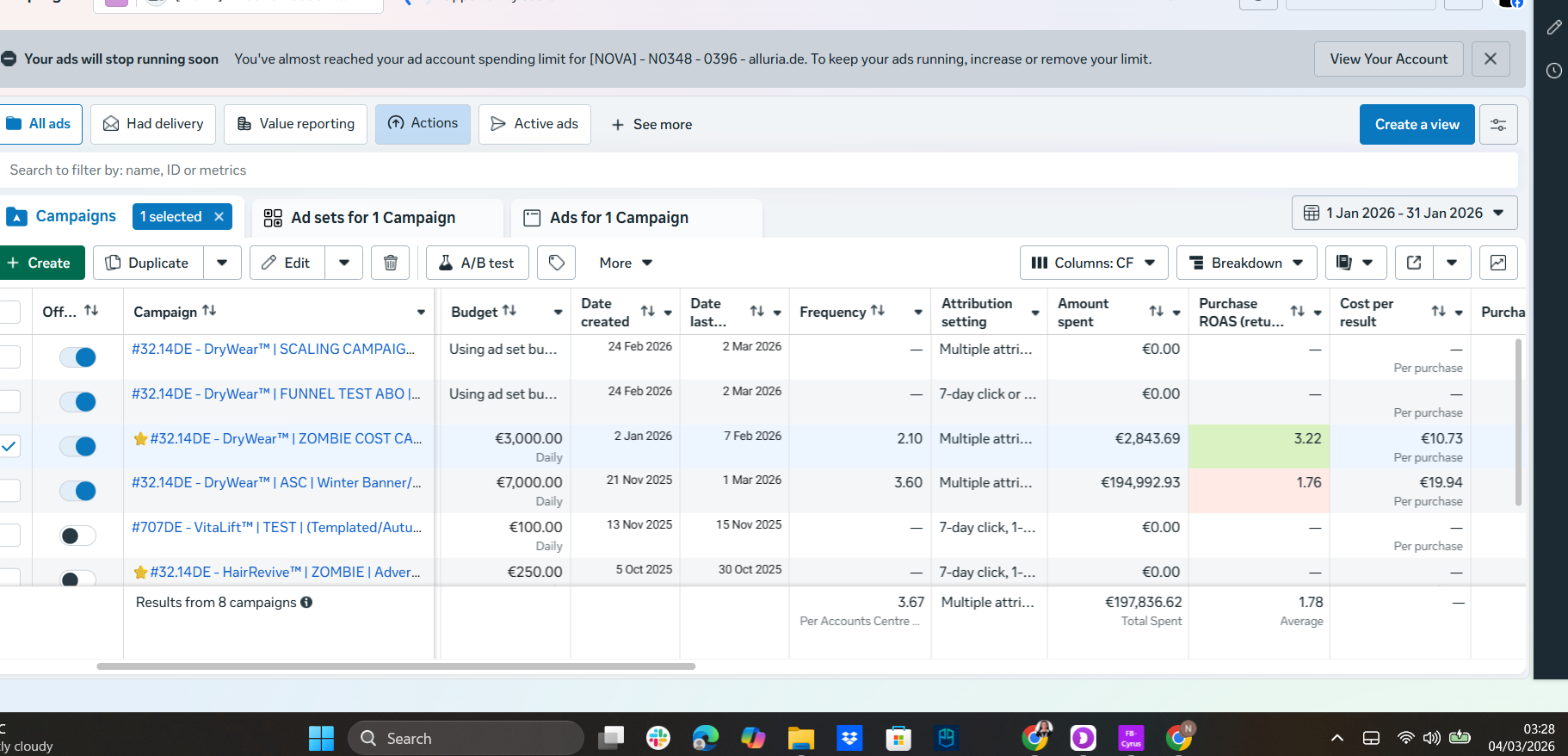Select the Actions view tab
The image size is (1568, 756).
coord(423,124)
